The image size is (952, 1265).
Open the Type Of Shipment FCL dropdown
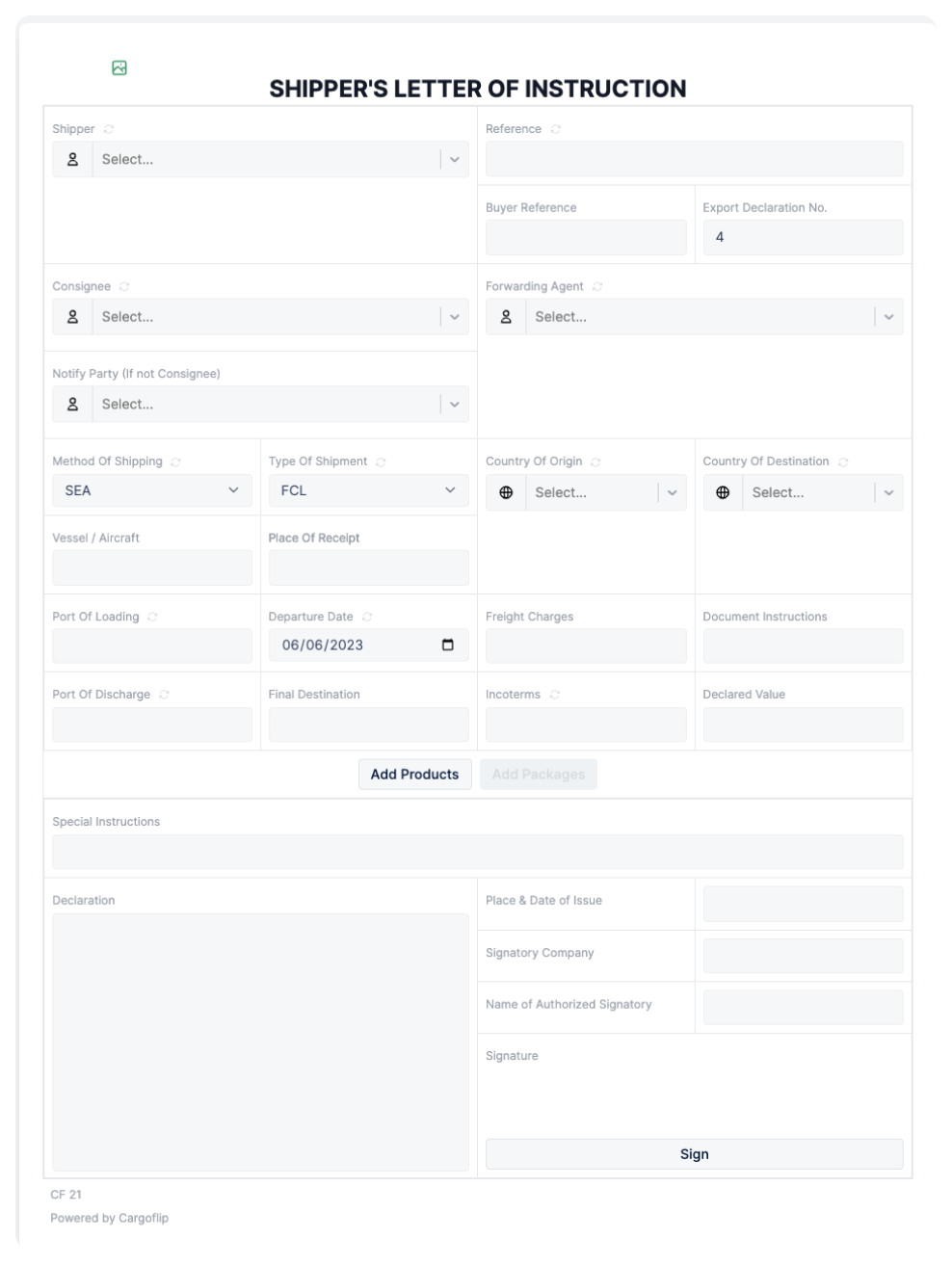click(x=368, y=490)
